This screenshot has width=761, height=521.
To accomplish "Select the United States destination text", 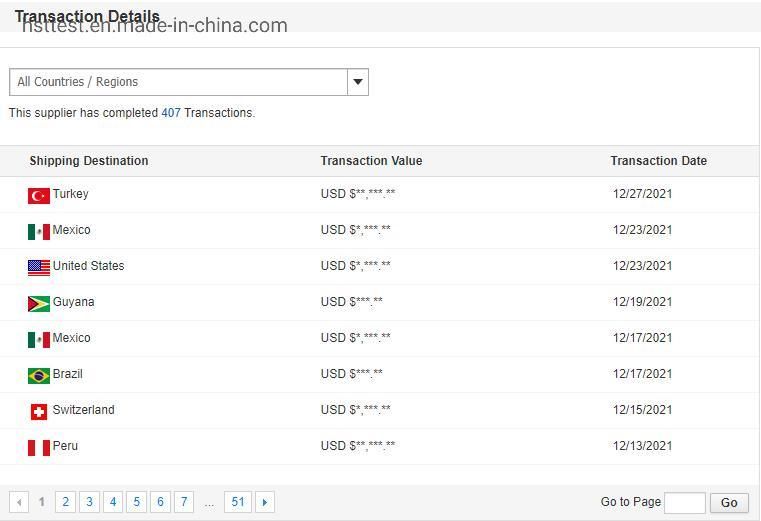I will [88, 266].
